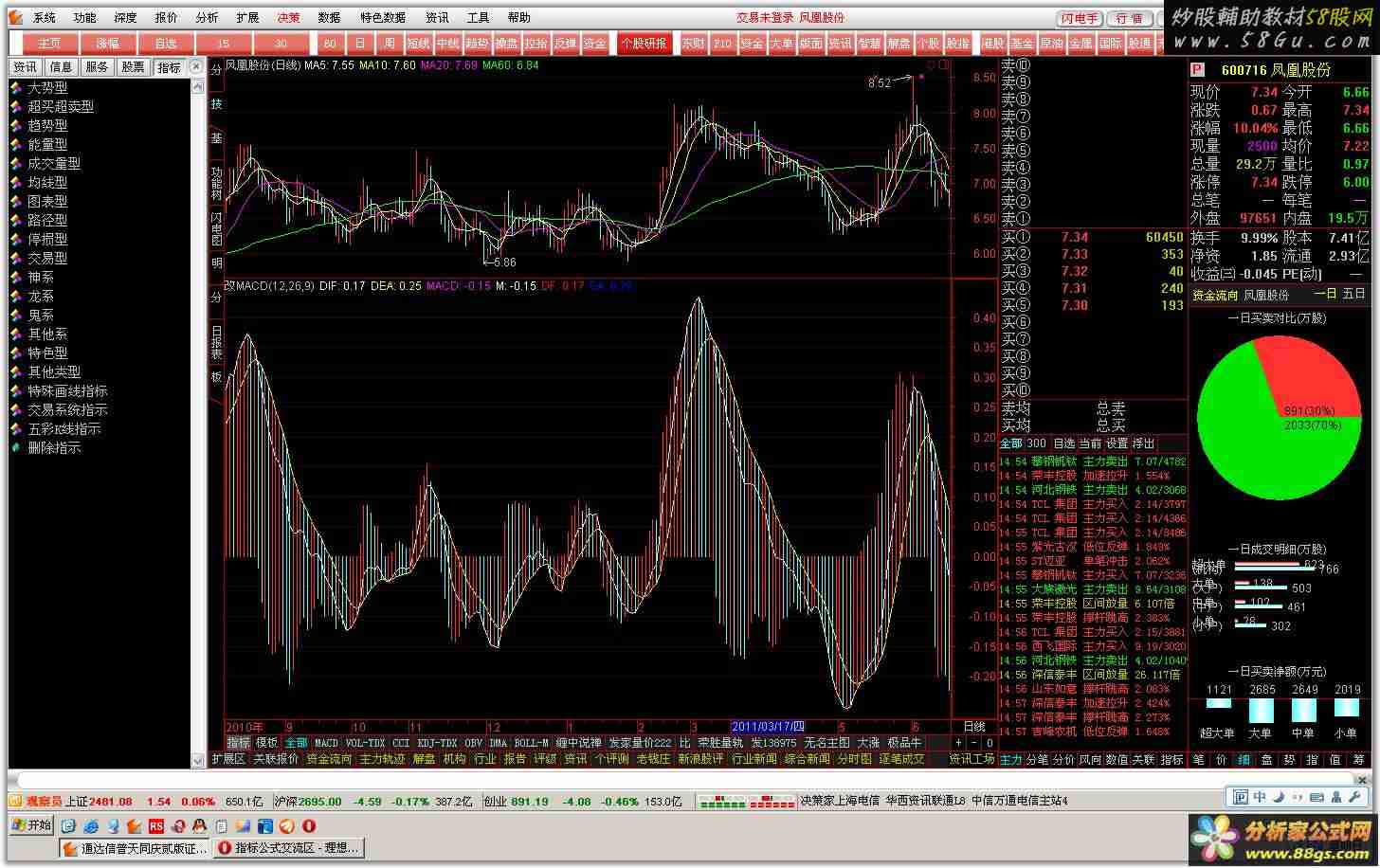Select the 自选 filter in alert list
Screen dimensions: 1380x868
[x=1064, y=443]
